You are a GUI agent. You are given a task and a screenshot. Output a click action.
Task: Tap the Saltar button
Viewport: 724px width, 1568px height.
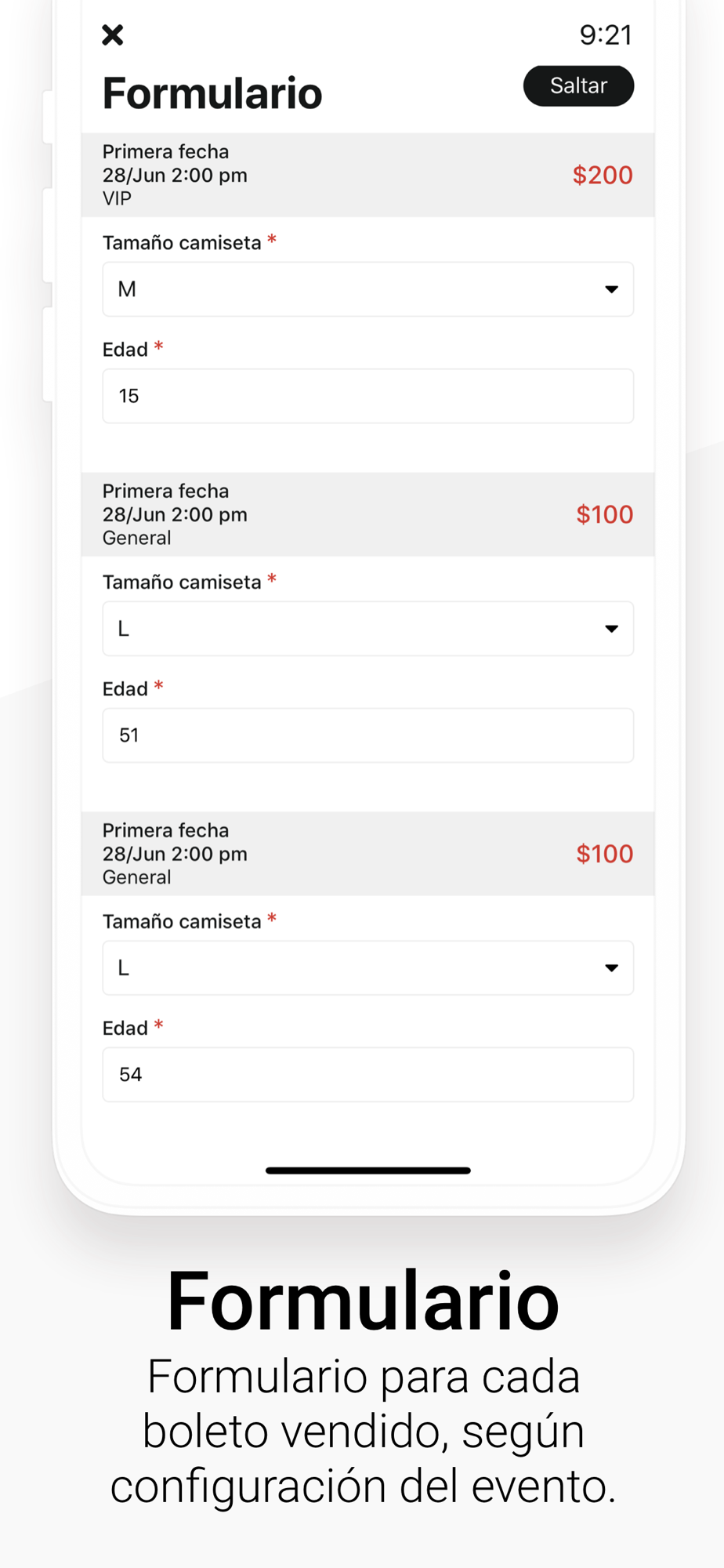(x=578, y=85)
